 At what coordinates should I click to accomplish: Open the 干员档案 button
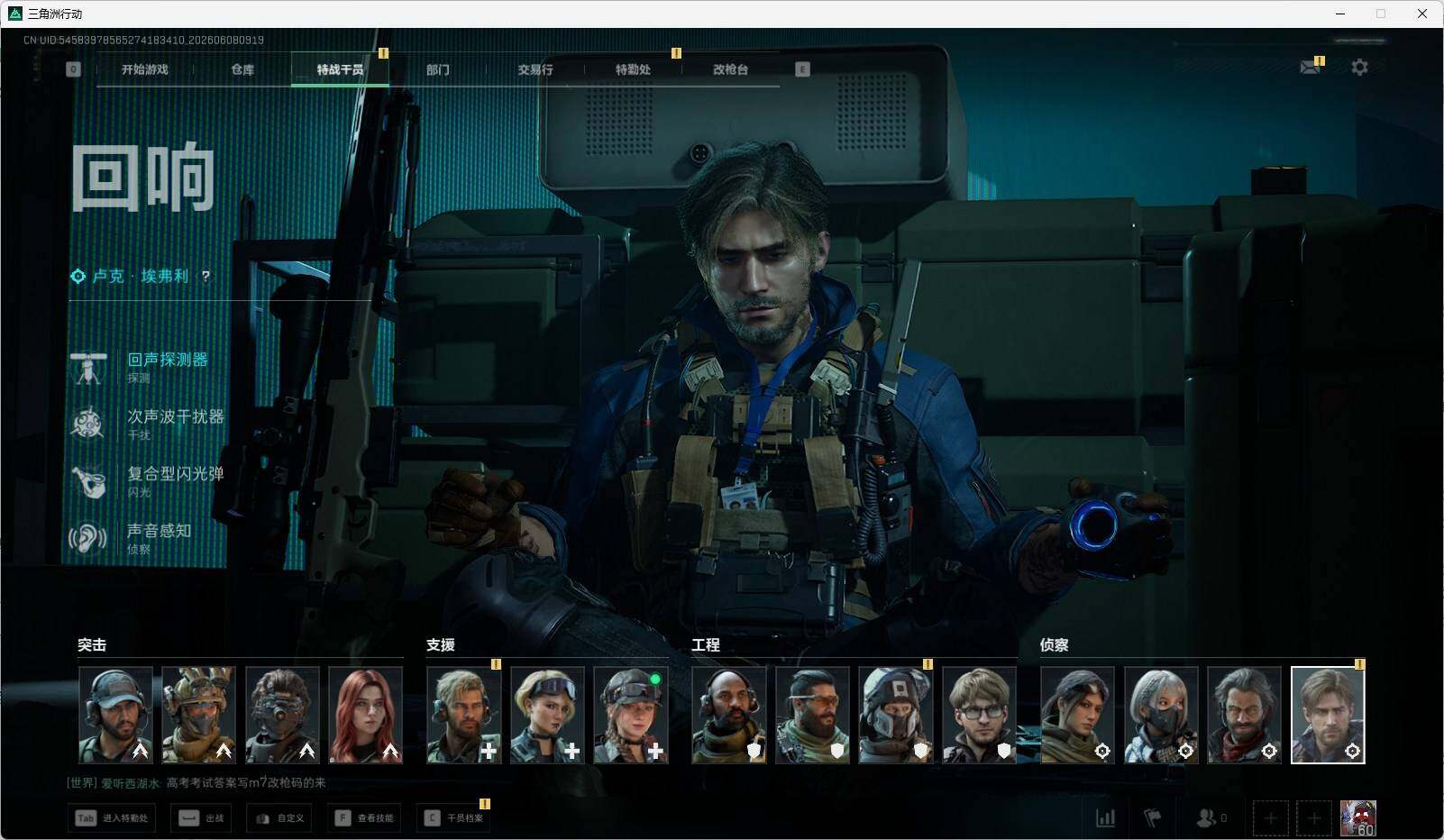pos(453,818)
